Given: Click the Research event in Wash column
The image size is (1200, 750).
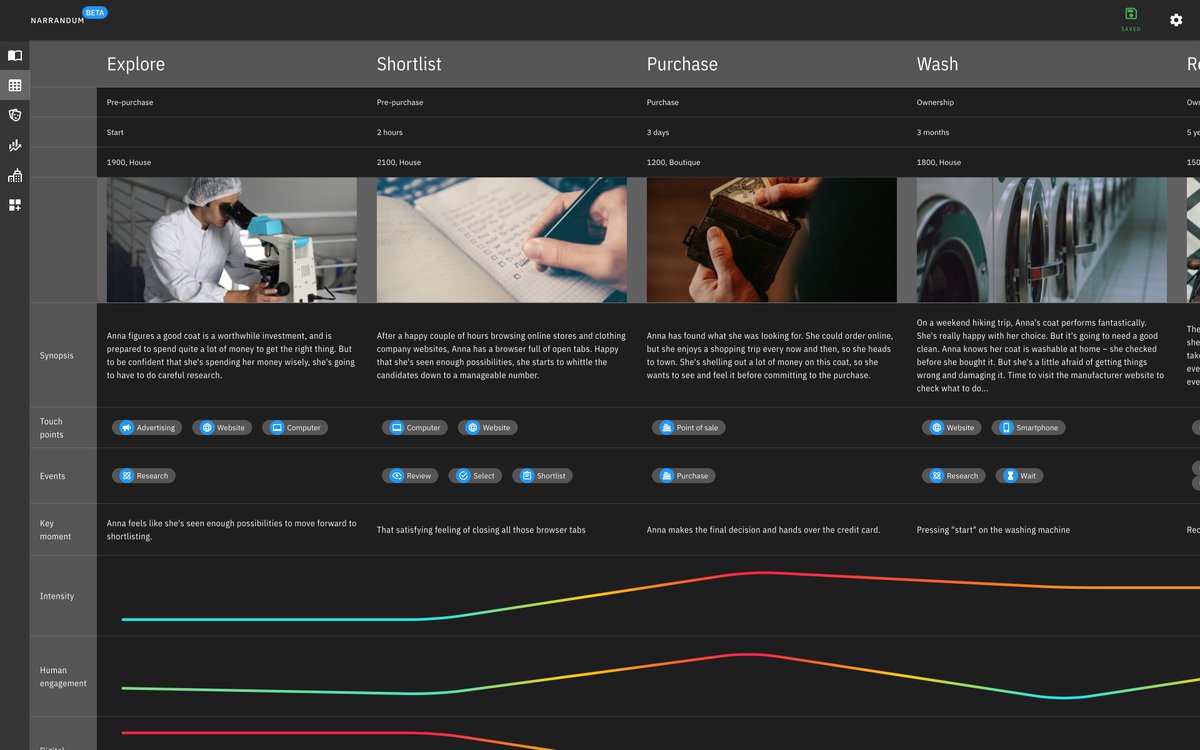Looking at the screenshot, I should [x=953, y=476].
